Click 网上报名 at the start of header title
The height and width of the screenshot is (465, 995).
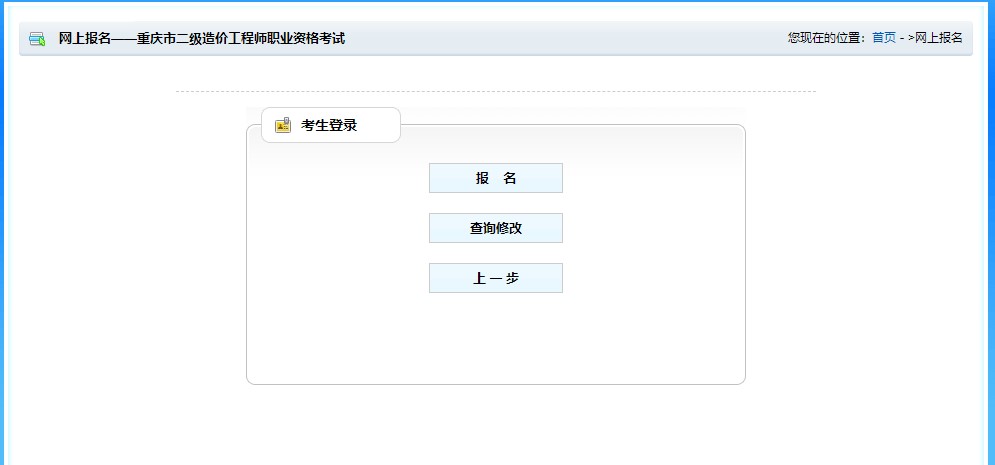coord(85,39)
